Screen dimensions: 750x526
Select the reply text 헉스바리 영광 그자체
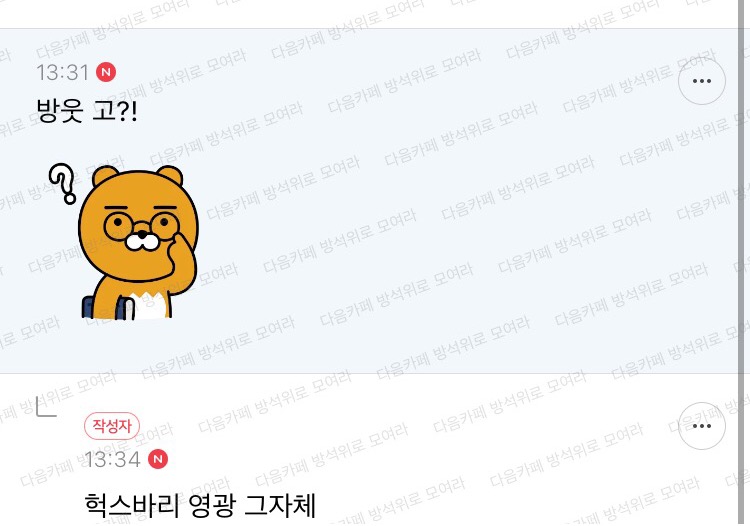pos(200,505)
